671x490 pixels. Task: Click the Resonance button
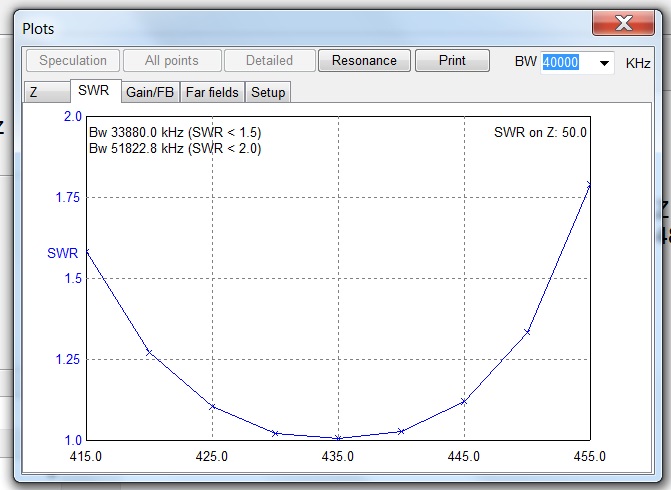(364, 60)
